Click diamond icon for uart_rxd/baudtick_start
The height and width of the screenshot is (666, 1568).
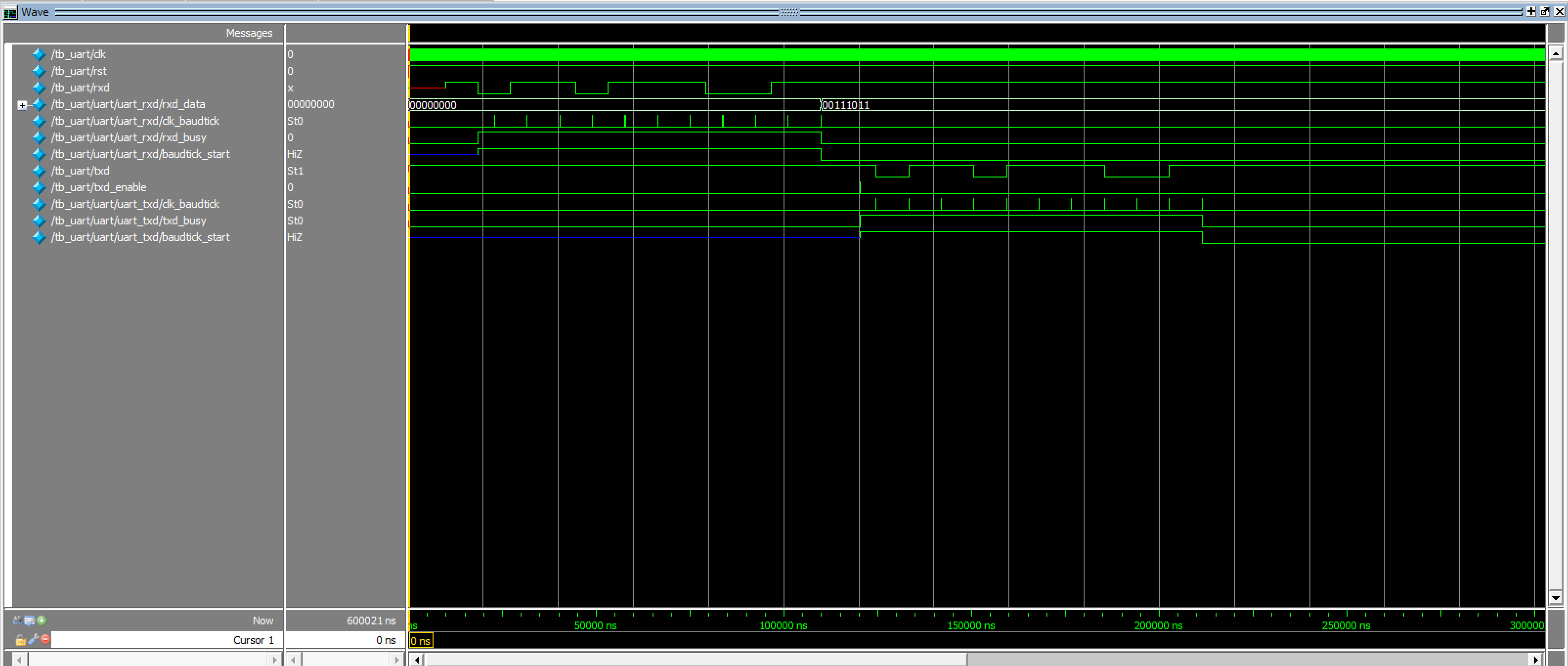pos(39,155)
